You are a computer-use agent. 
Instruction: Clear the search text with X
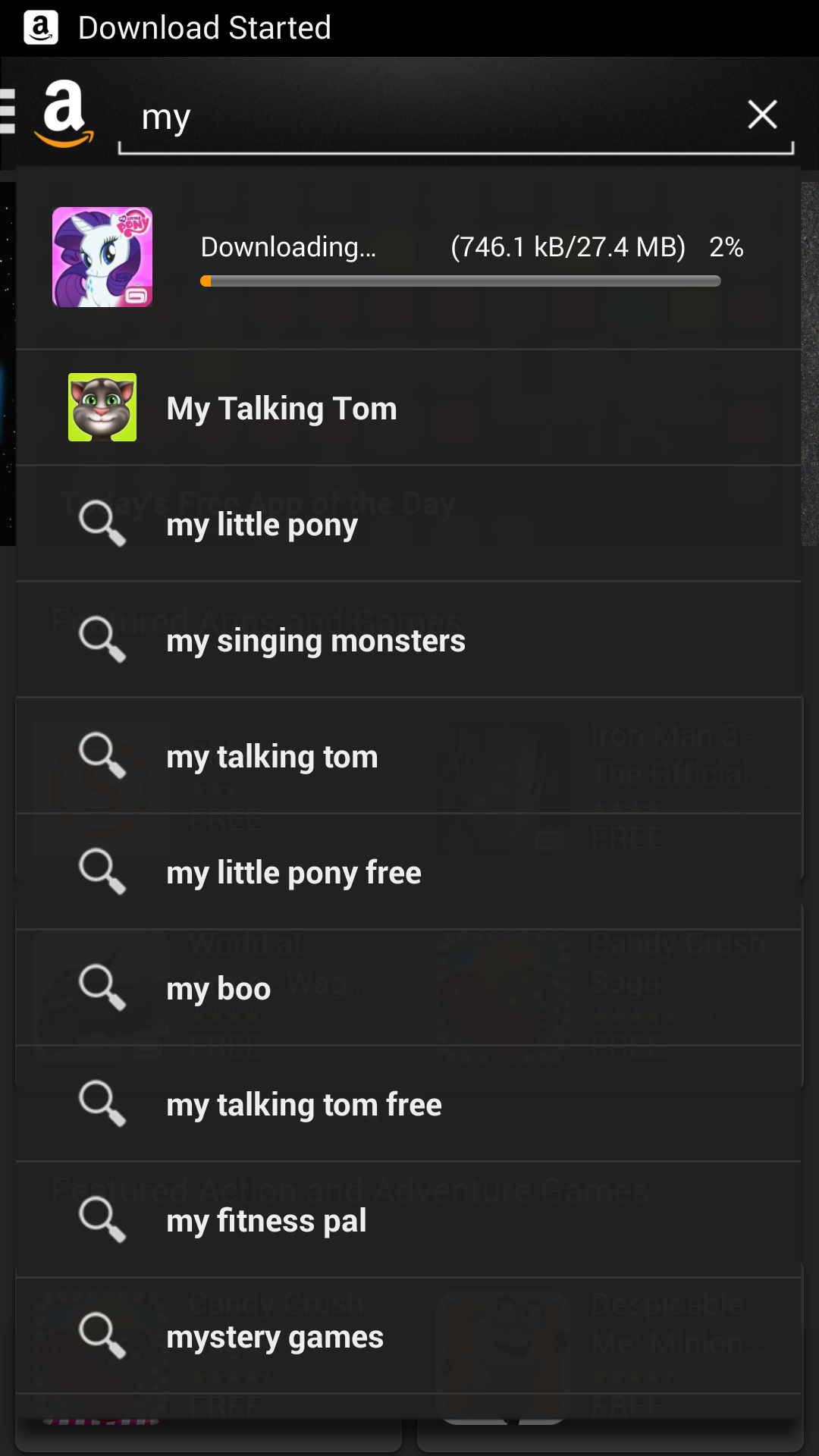(761, 115)
